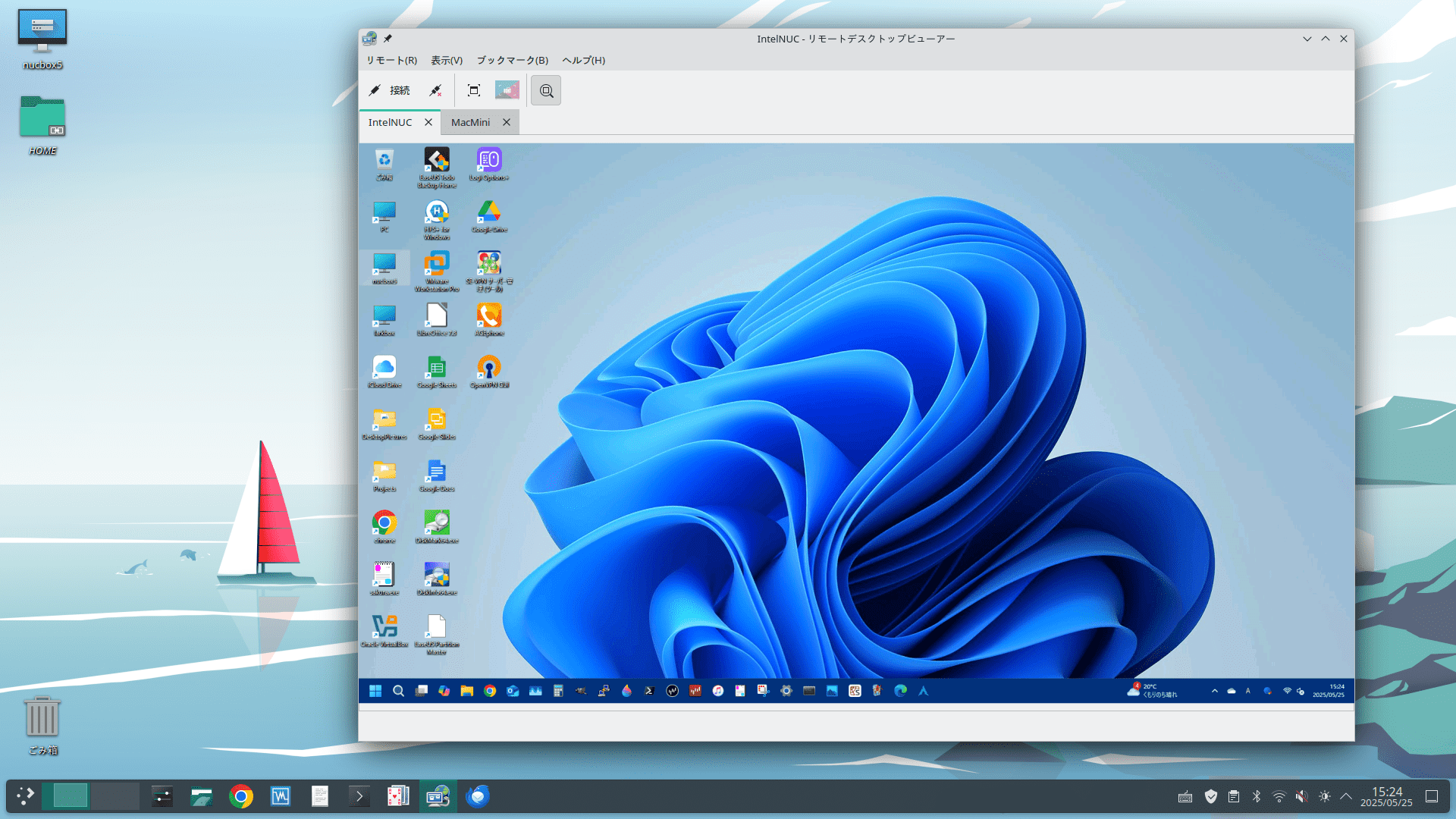Open Chrome from the remote Windows taskbar
This screenshot has width=1456, height=819.
click(490, 691)
